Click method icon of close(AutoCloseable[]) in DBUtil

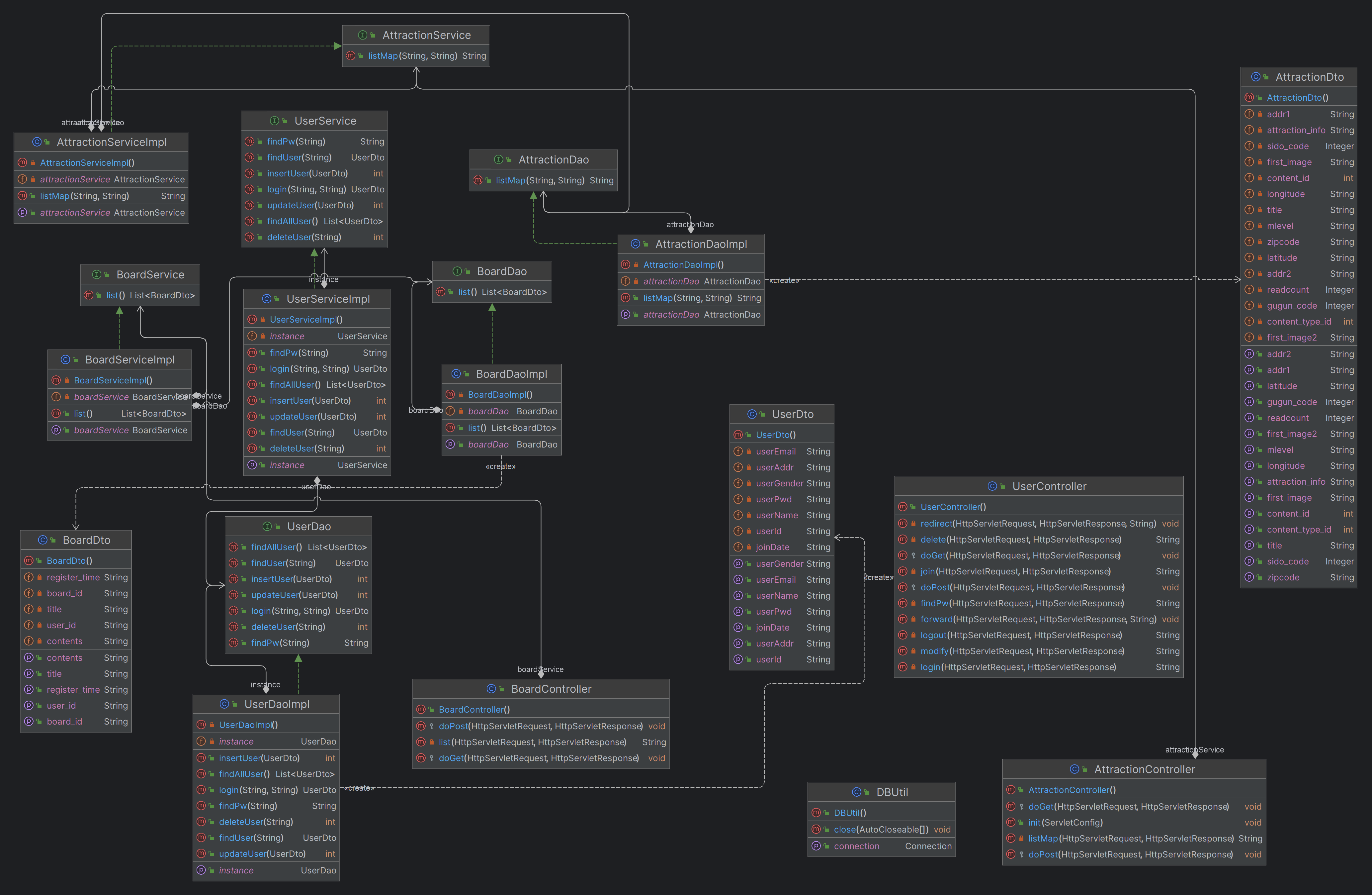point(816,829)
